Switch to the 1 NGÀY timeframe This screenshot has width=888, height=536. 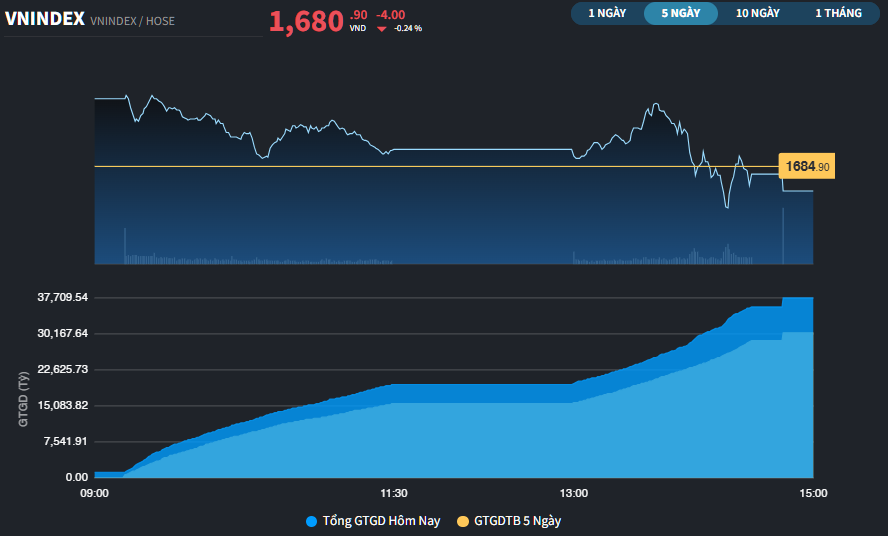click(607, 13)
